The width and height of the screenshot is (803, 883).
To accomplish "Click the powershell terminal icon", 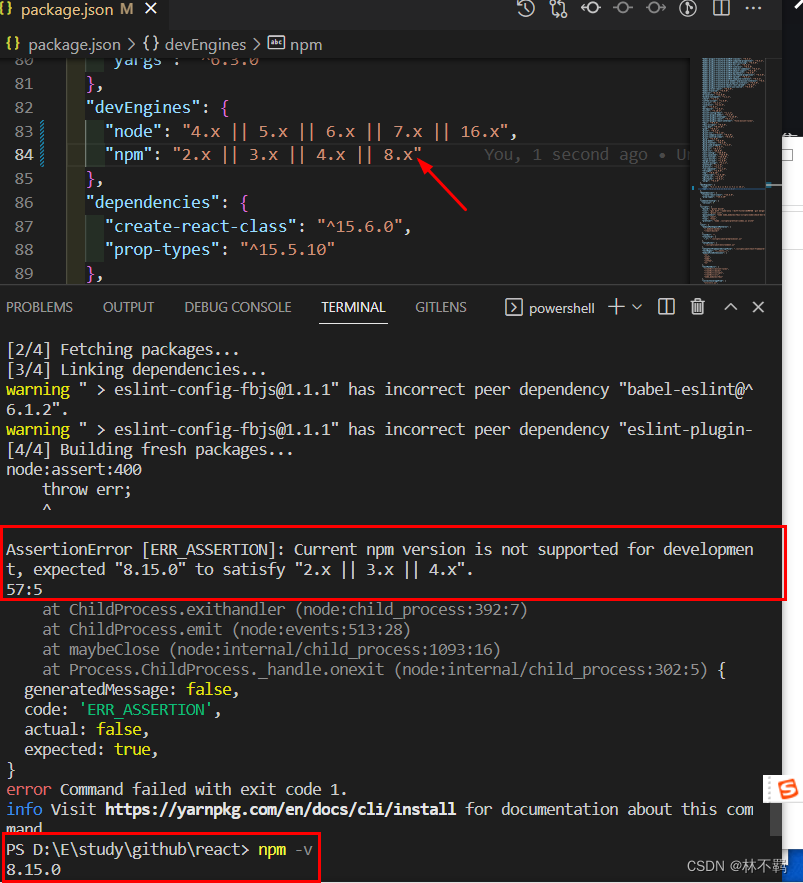I will click(x=514, y=307).
